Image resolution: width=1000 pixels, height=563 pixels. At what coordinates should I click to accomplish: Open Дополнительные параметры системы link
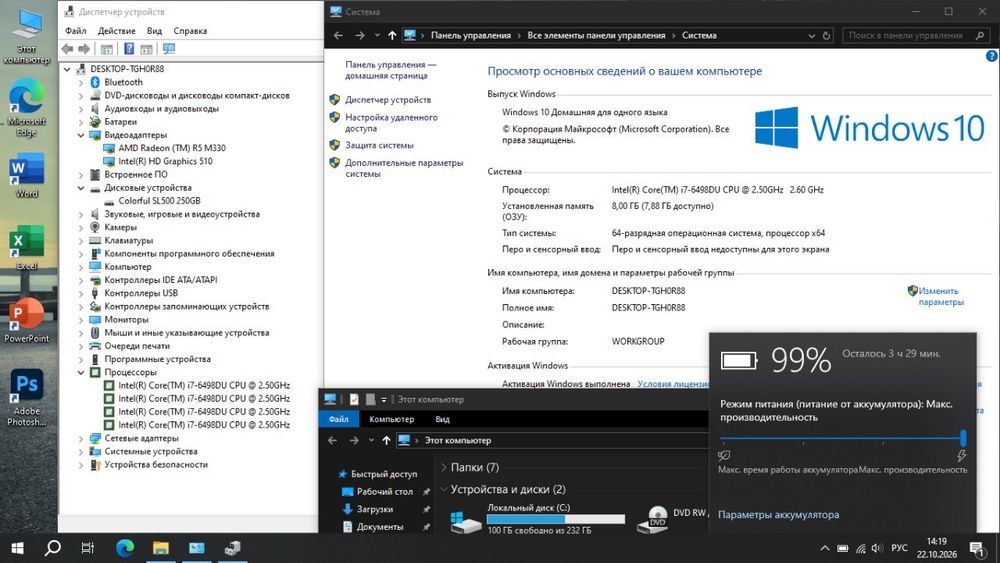point(404,168)
